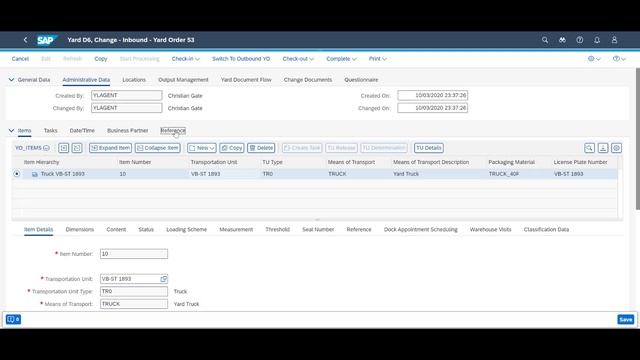
Task: Open the Classification Data tab
Action: [546, 229]
